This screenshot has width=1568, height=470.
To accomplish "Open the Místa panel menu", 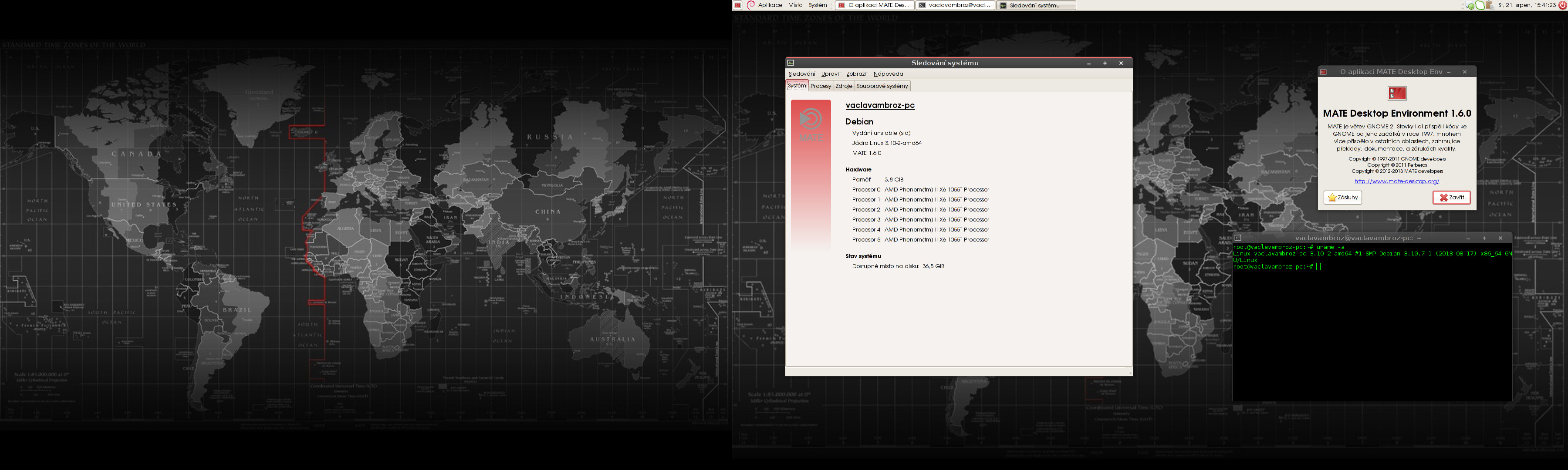I will point(795,5).
